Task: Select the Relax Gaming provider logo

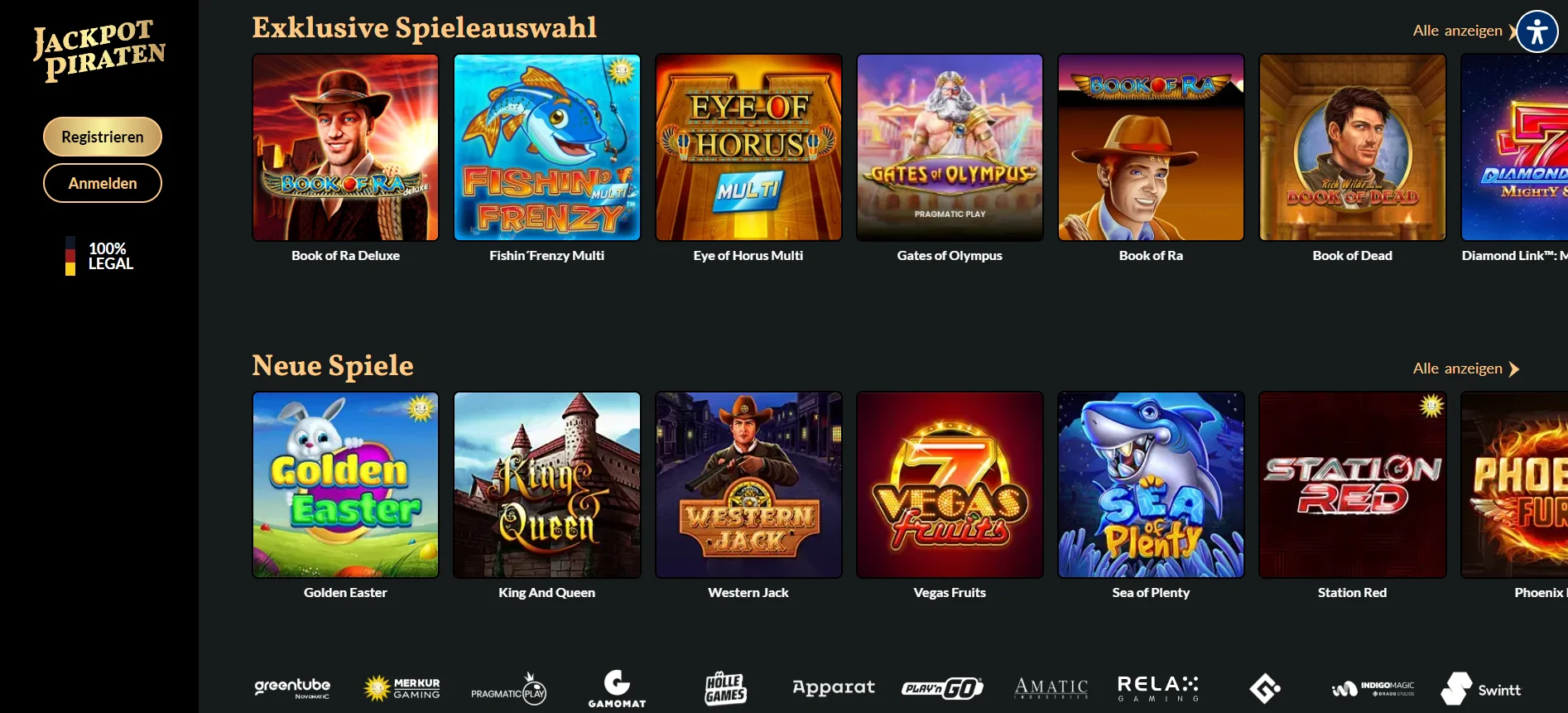Action: (1158, 688)
